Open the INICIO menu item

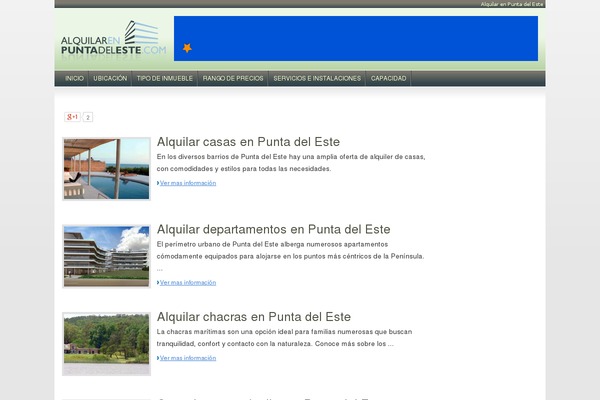tap(74, 78)
